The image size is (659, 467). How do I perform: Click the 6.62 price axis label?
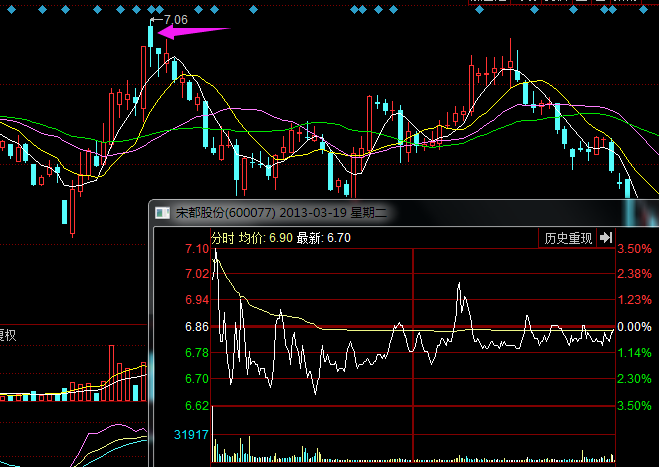coord(197,406)
